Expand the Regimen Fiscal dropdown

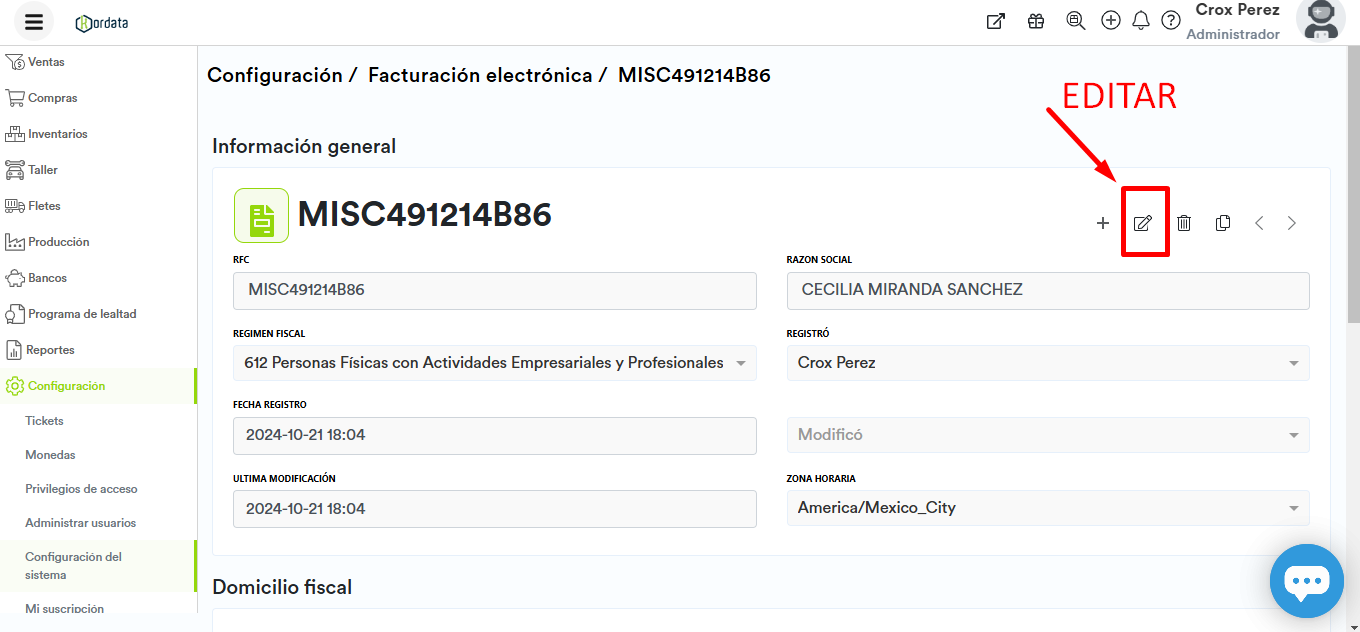[x=741, y=363]
